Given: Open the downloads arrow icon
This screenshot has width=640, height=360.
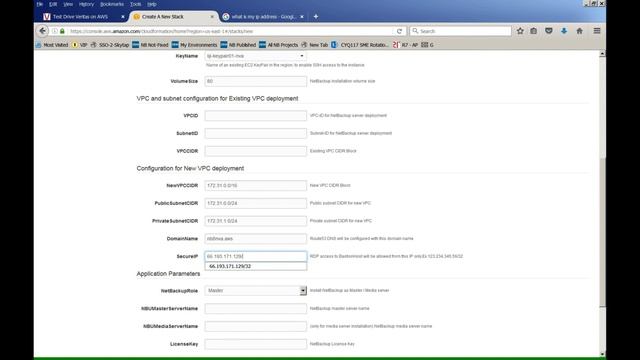Looking at the screenshot, I should pos(564,31).
